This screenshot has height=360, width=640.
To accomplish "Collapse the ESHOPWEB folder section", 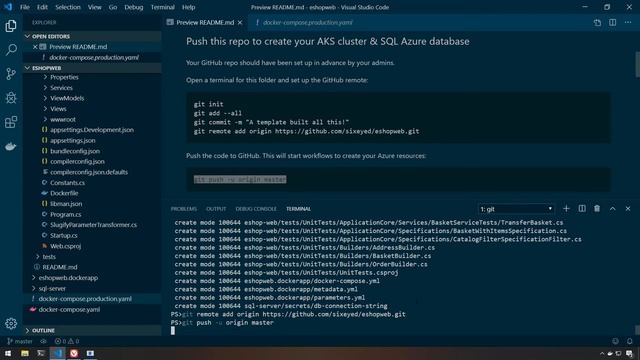I will (x=92, y=68).
